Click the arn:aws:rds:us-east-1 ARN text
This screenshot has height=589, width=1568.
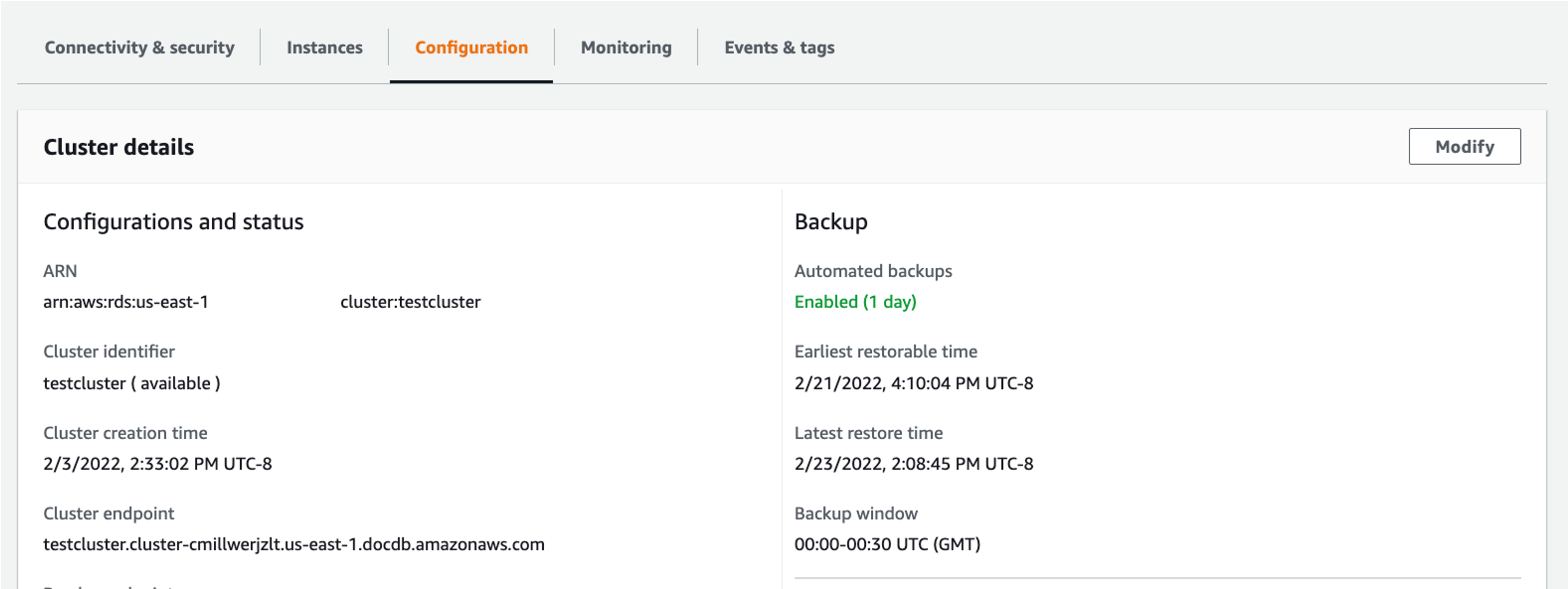click(126, 302)
